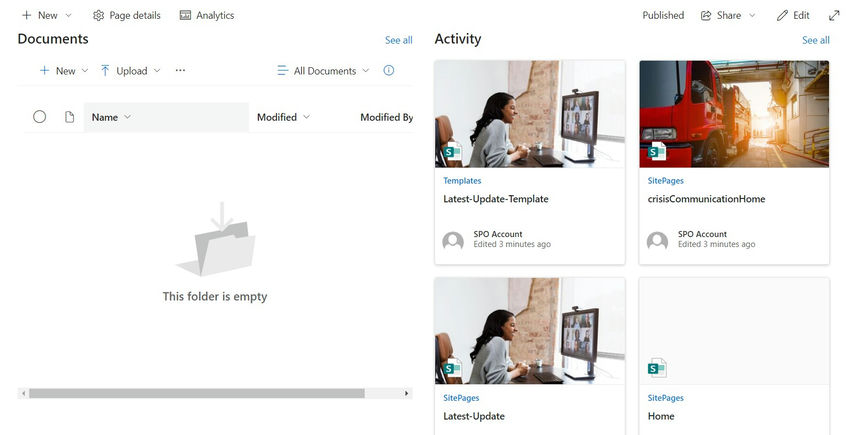
Task: Open the Documents more options ellipsis
Action: pos(180,71)
